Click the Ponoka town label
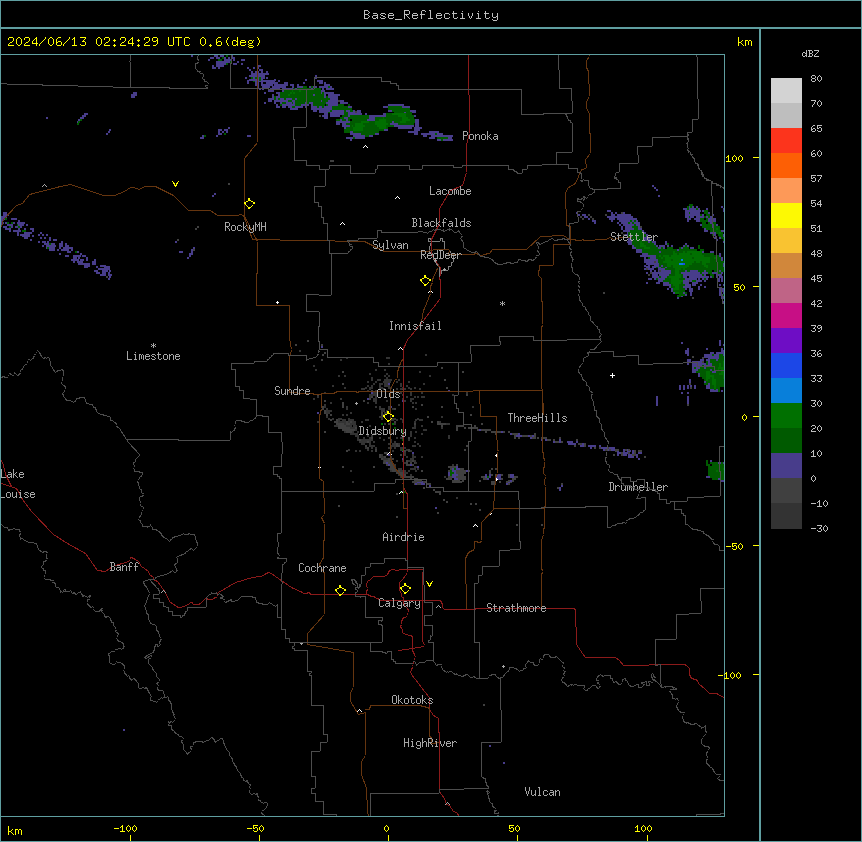This screenshot has width=862, height=842. tap(480, 136)
